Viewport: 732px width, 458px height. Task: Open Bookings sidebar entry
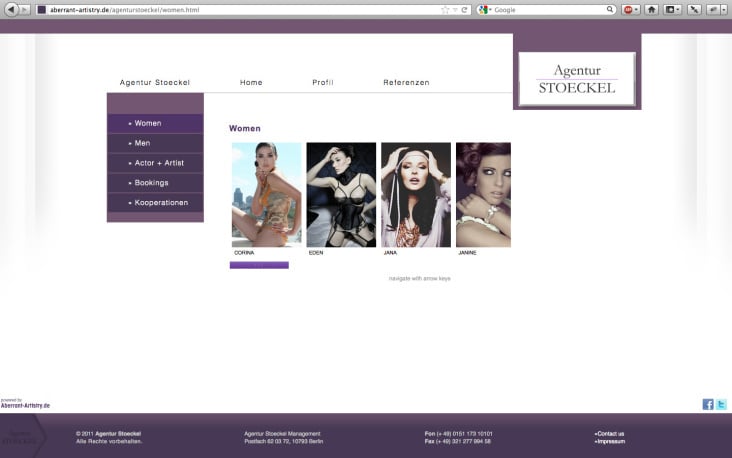[155, 183]
